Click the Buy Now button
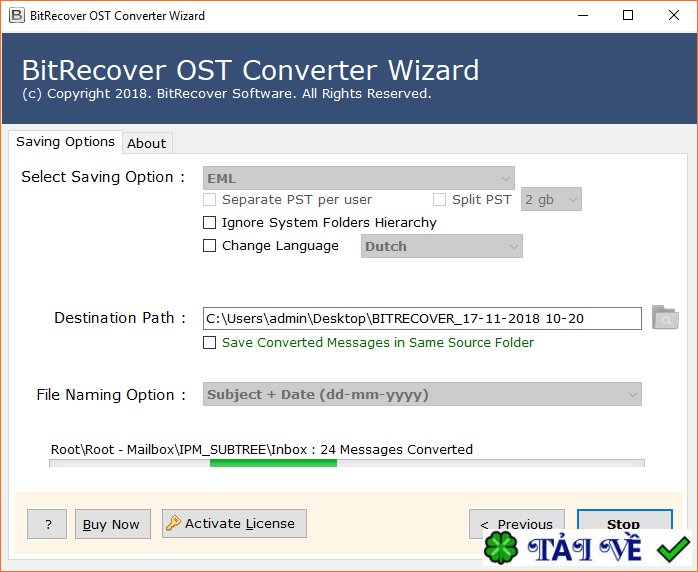Screen dimensions: 698x572 click(113, 524)
